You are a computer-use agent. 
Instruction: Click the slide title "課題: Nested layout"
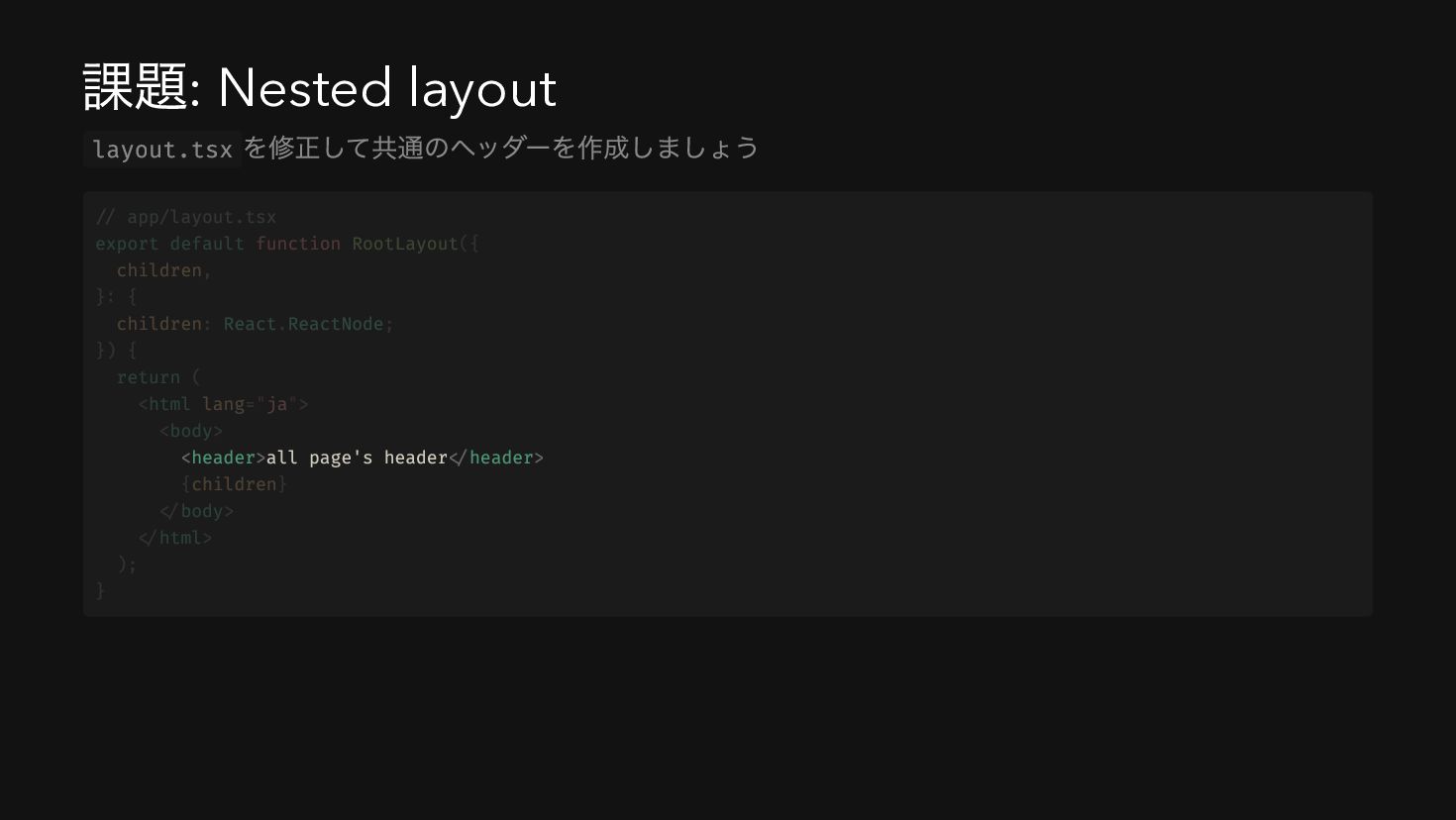320,89
